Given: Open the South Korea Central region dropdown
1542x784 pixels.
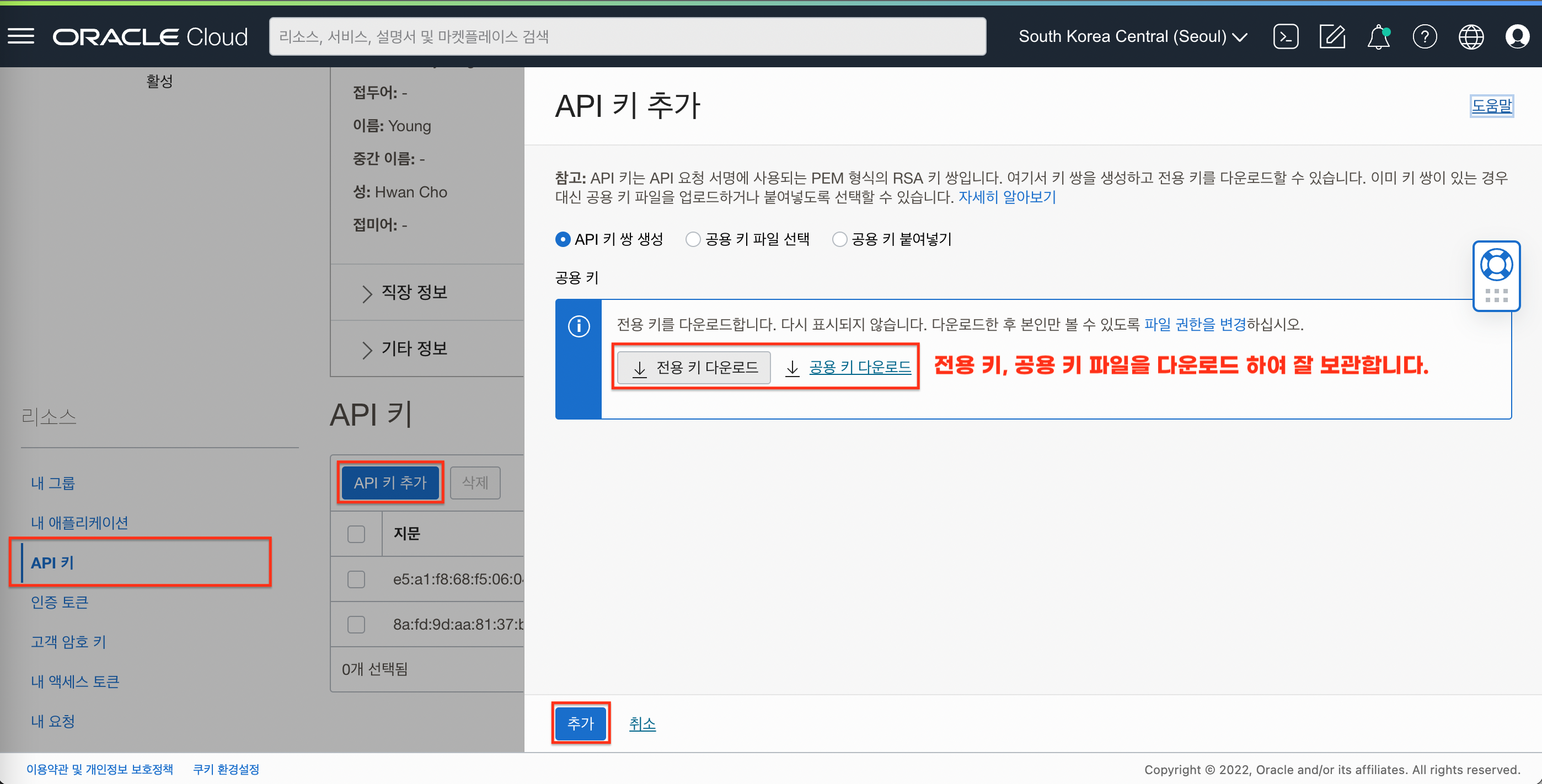Looking at the screenshot, I should [1133, 36].
